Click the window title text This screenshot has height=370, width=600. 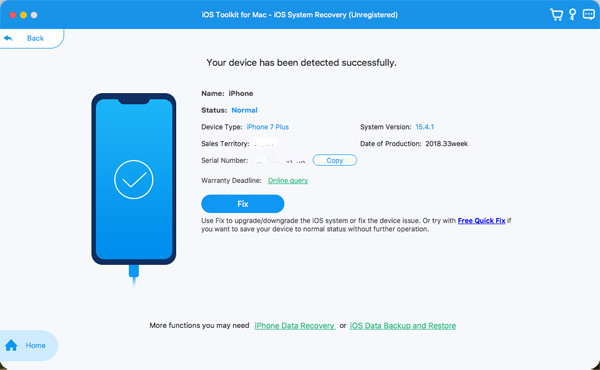[300, 15]
